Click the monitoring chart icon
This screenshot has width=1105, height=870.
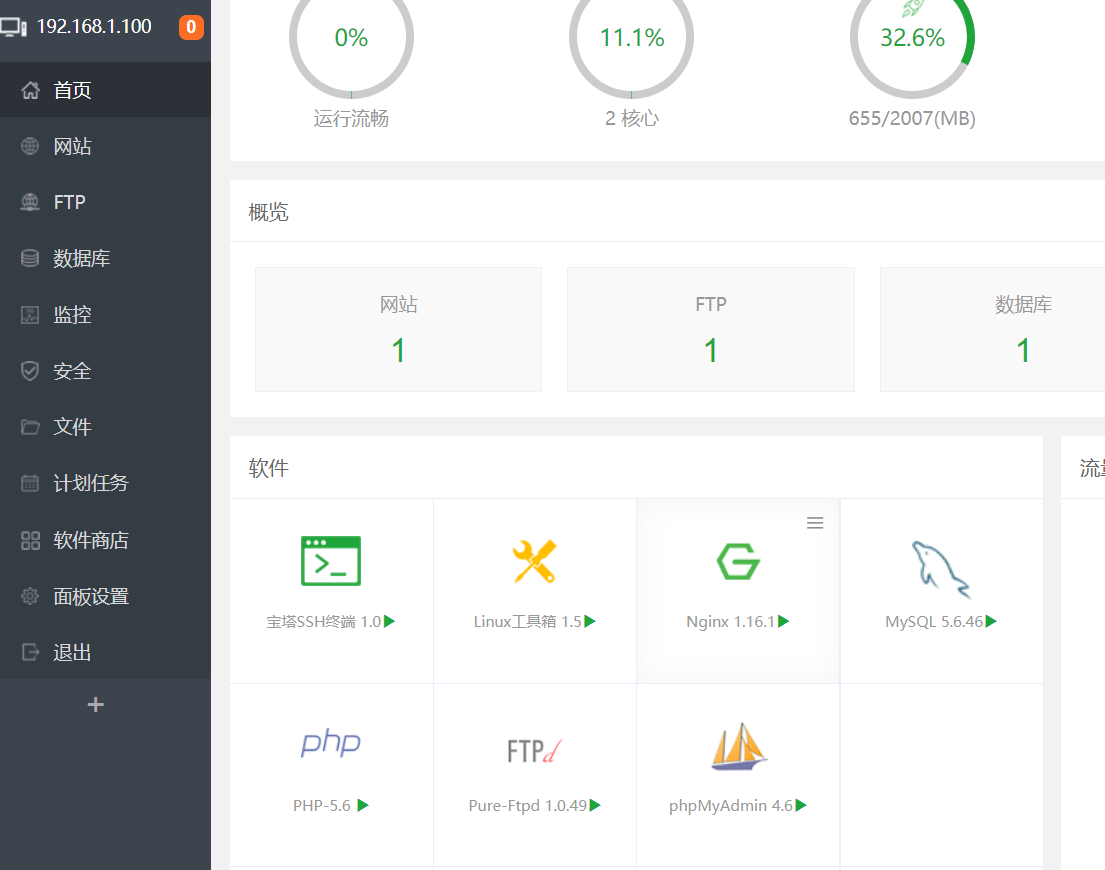coord(30,315)
